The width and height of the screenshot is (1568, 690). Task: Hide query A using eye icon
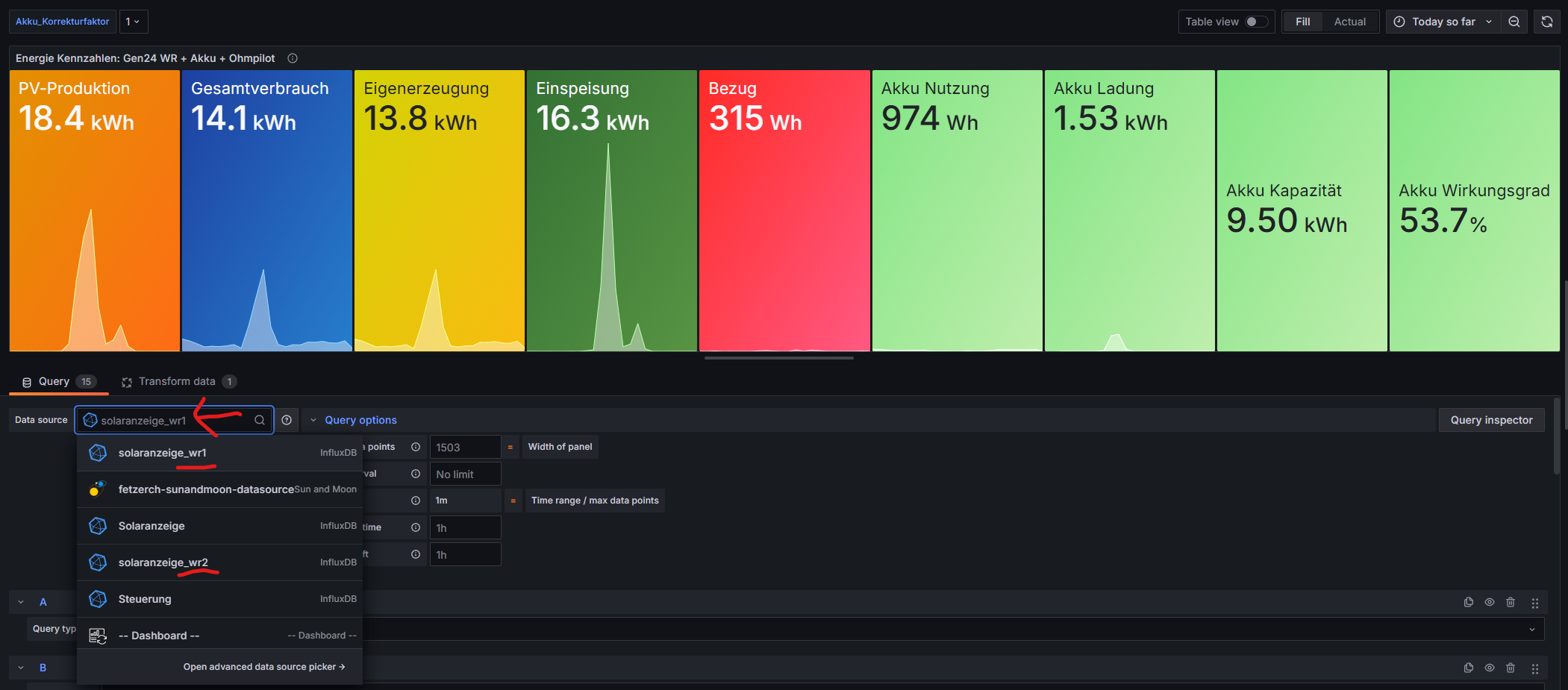click(1489, 602)
